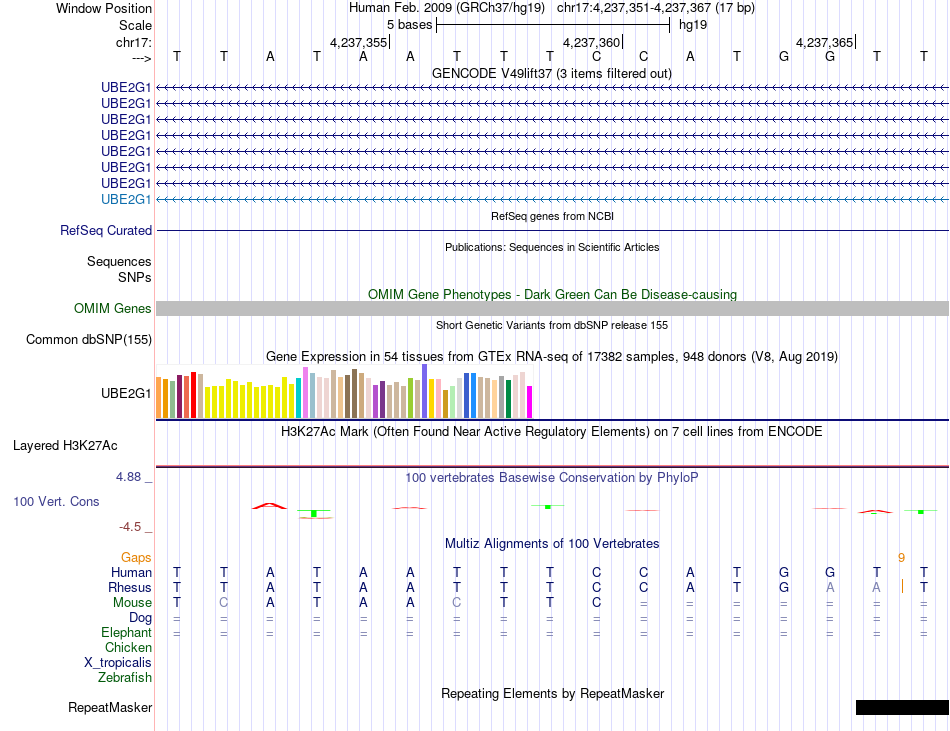This screenshot has height=731, width=950.
Task: Click the 4,237,360 ruler position label
Action: pyautogui.click(x=591, y=42)
